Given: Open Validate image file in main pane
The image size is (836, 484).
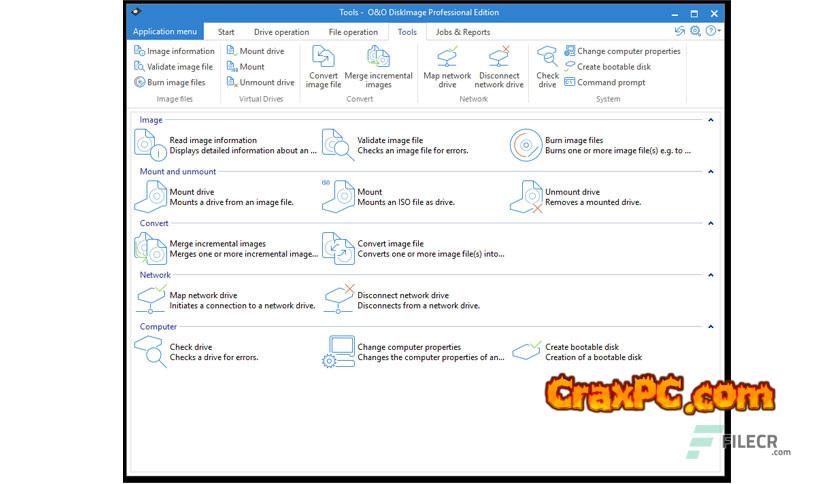Looking at the screenshot, I should click(396, 145).
